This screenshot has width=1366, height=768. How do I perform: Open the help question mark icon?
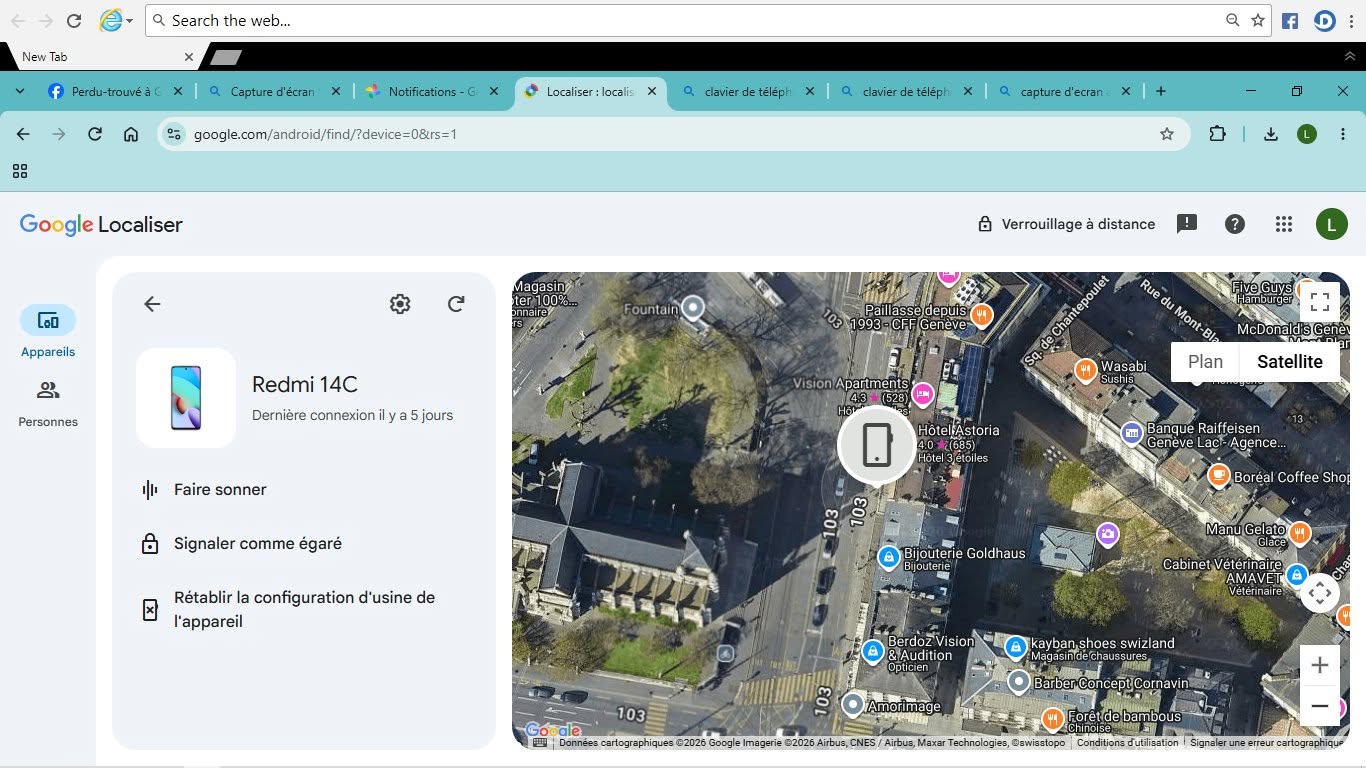(1235, 224)
